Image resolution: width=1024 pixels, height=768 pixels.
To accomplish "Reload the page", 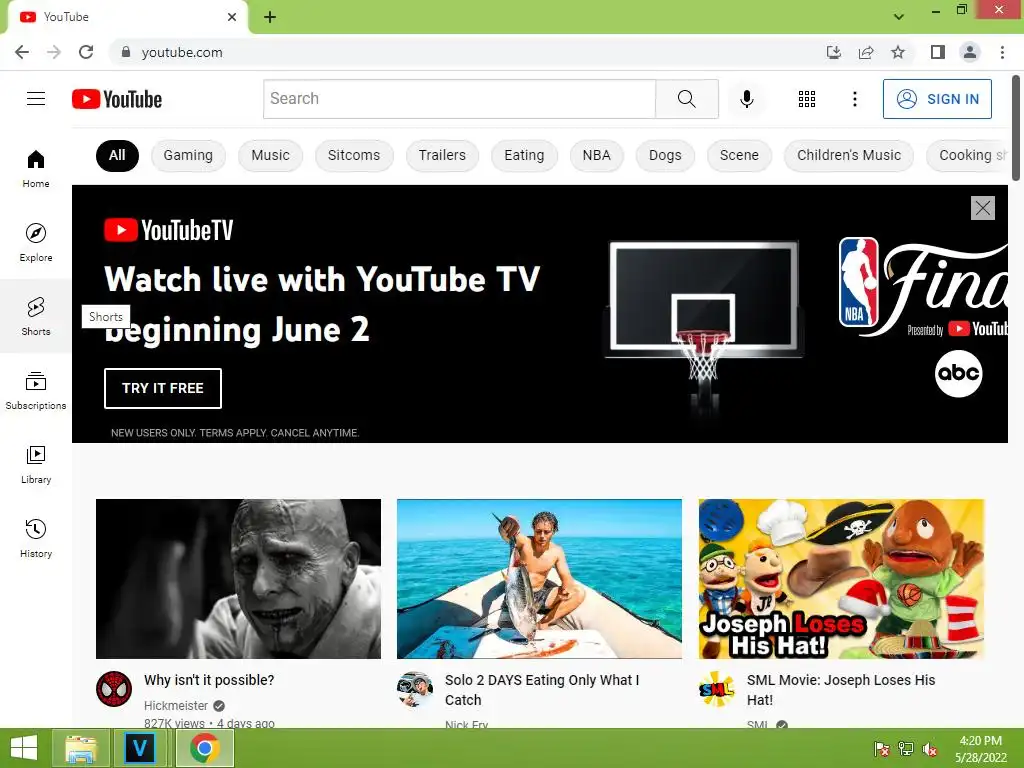I will [86, 52].
